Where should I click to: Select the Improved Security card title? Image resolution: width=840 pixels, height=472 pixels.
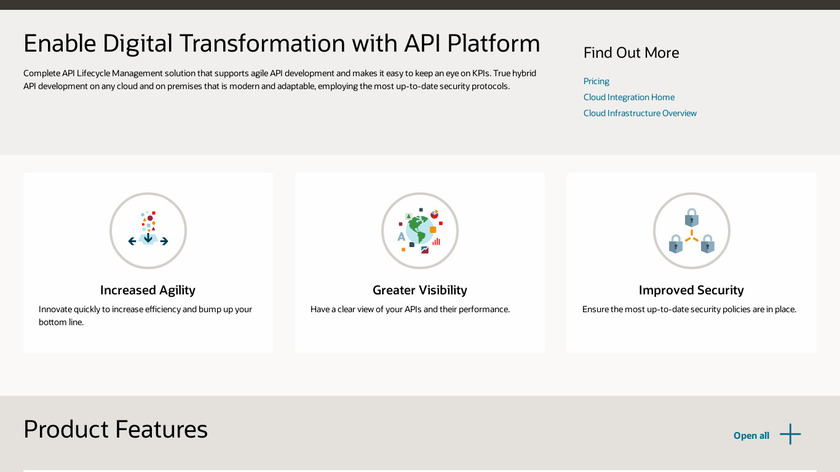coord(691,290)
